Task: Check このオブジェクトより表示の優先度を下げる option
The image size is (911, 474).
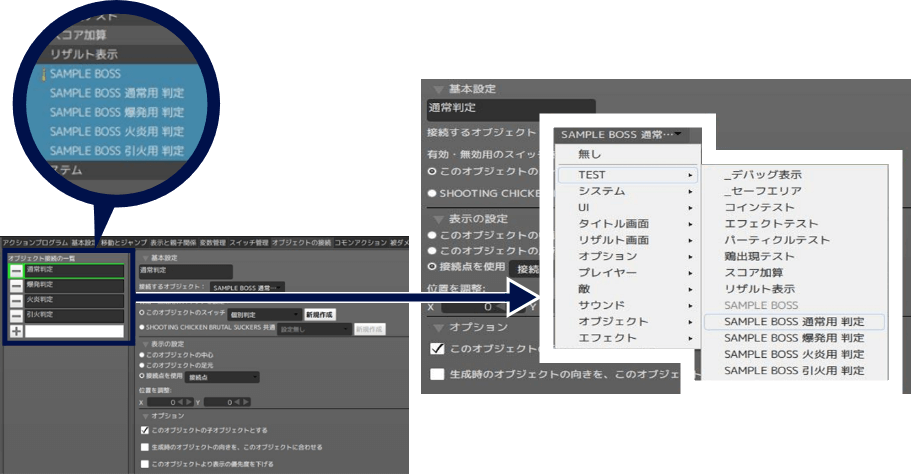Action: tap(146, 464)
